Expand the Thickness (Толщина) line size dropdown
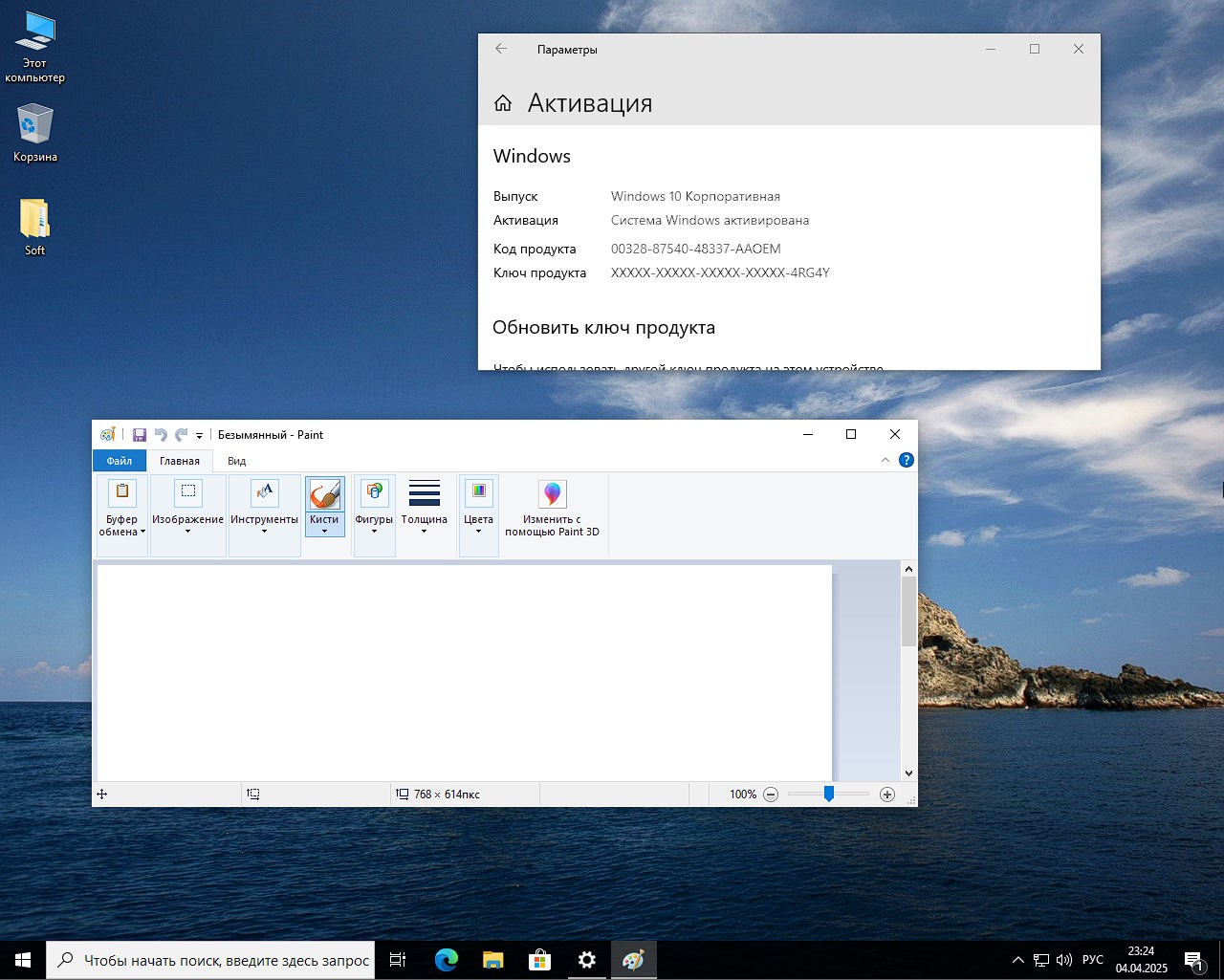1224x980 pixels. (x=424, y=526)
